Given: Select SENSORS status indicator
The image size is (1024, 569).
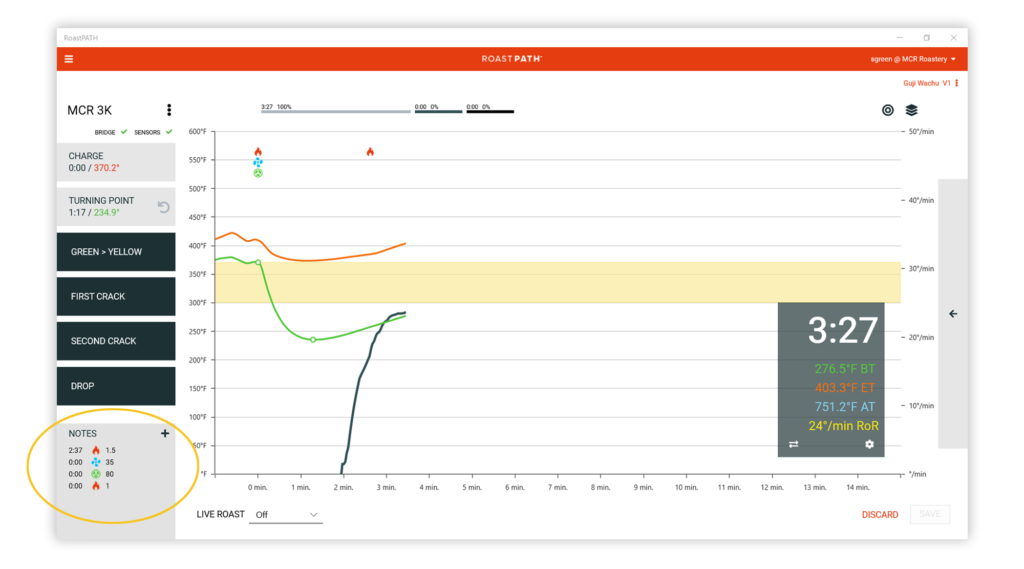Looking at the screenshot, I should pyautogui.click(x=153, y=132).
